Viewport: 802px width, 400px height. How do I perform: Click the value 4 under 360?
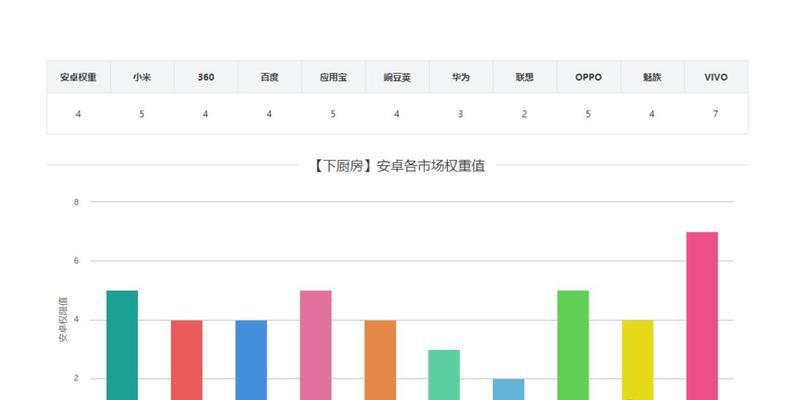pyautogui.click(x=206, y=114)
